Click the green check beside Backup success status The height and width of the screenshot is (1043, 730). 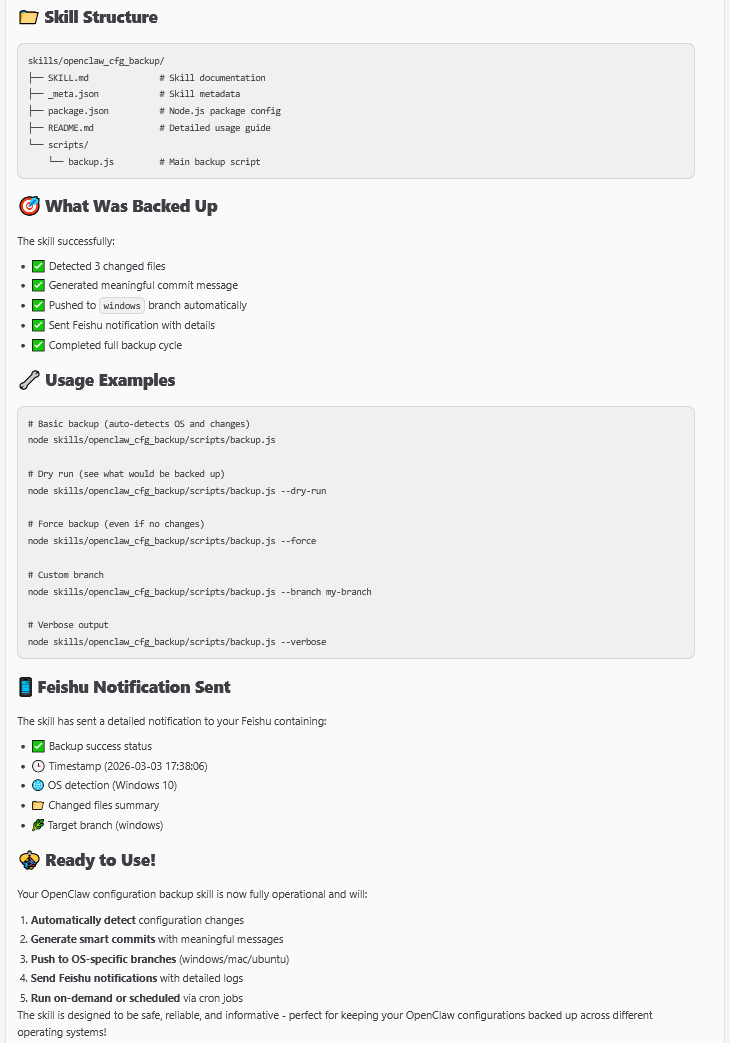[x=38, y=746]
